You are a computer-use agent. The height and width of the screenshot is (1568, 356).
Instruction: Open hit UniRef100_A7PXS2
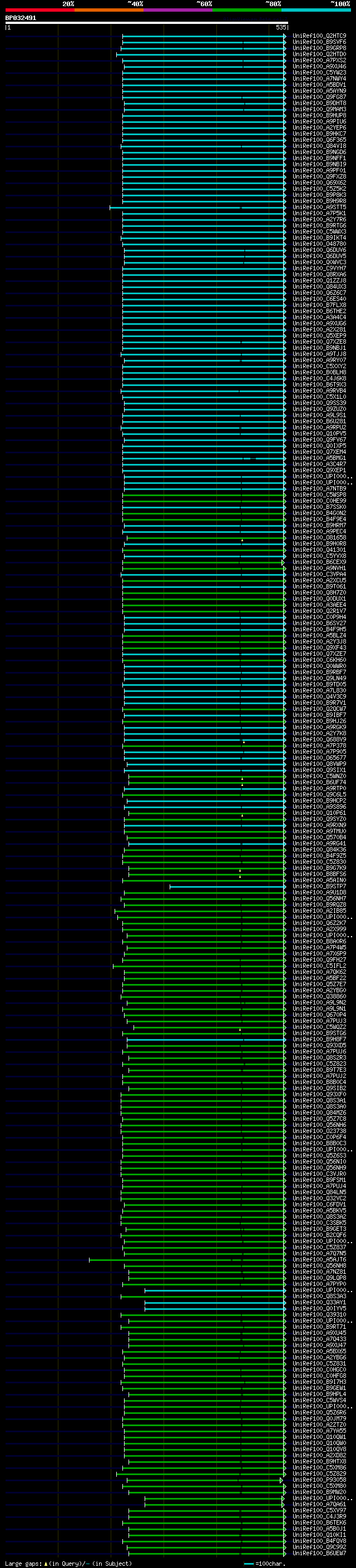[x=319, y=60]
